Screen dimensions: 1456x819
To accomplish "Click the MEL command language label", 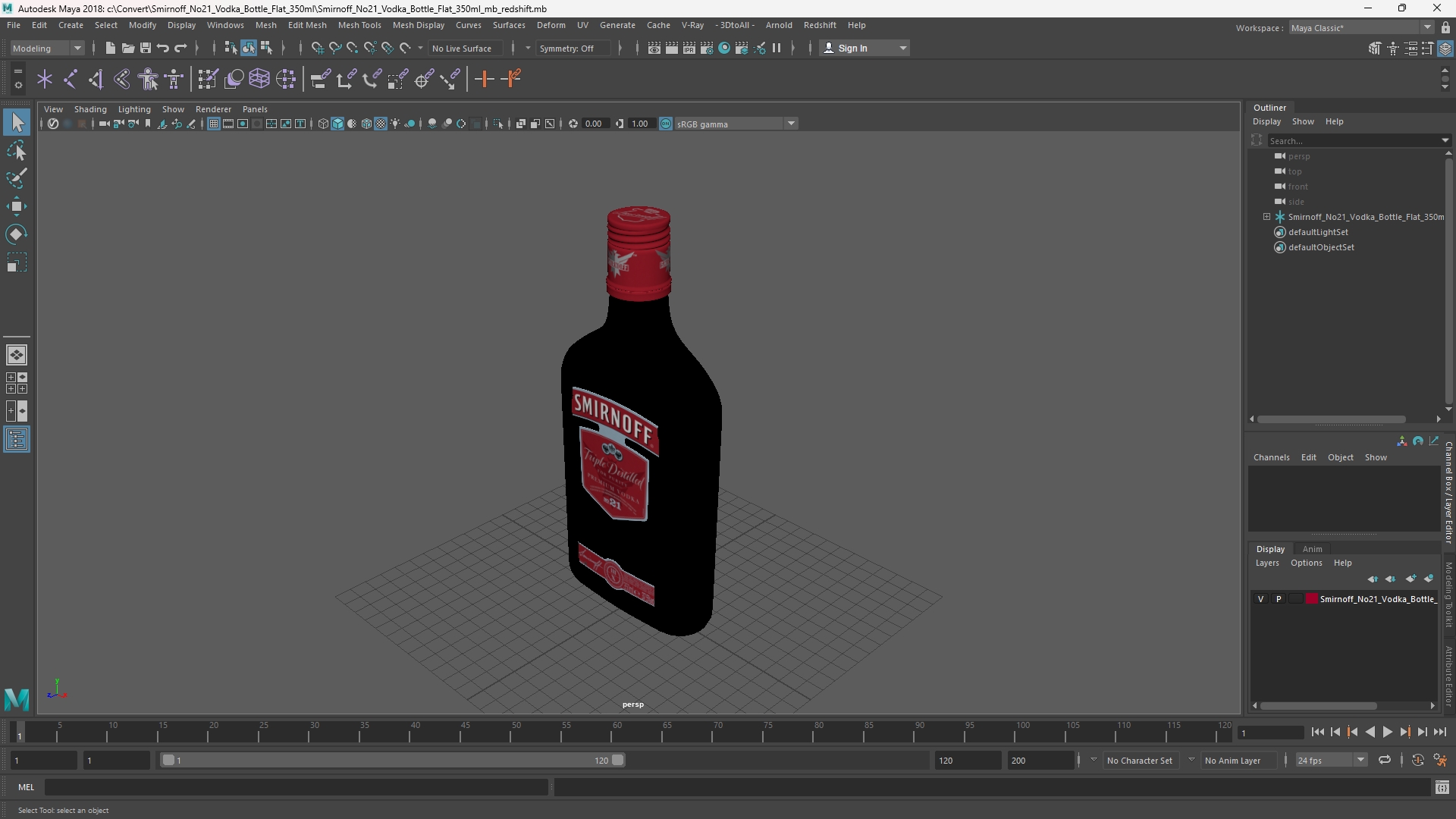I will coord(27,787).
